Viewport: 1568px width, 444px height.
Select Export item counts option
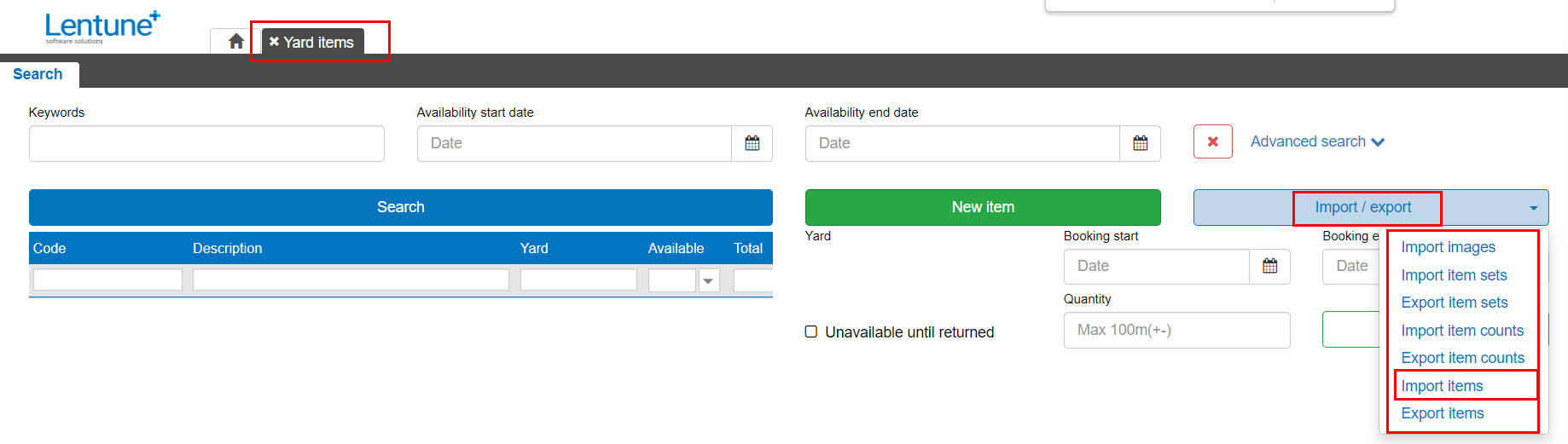point(1462,358)
